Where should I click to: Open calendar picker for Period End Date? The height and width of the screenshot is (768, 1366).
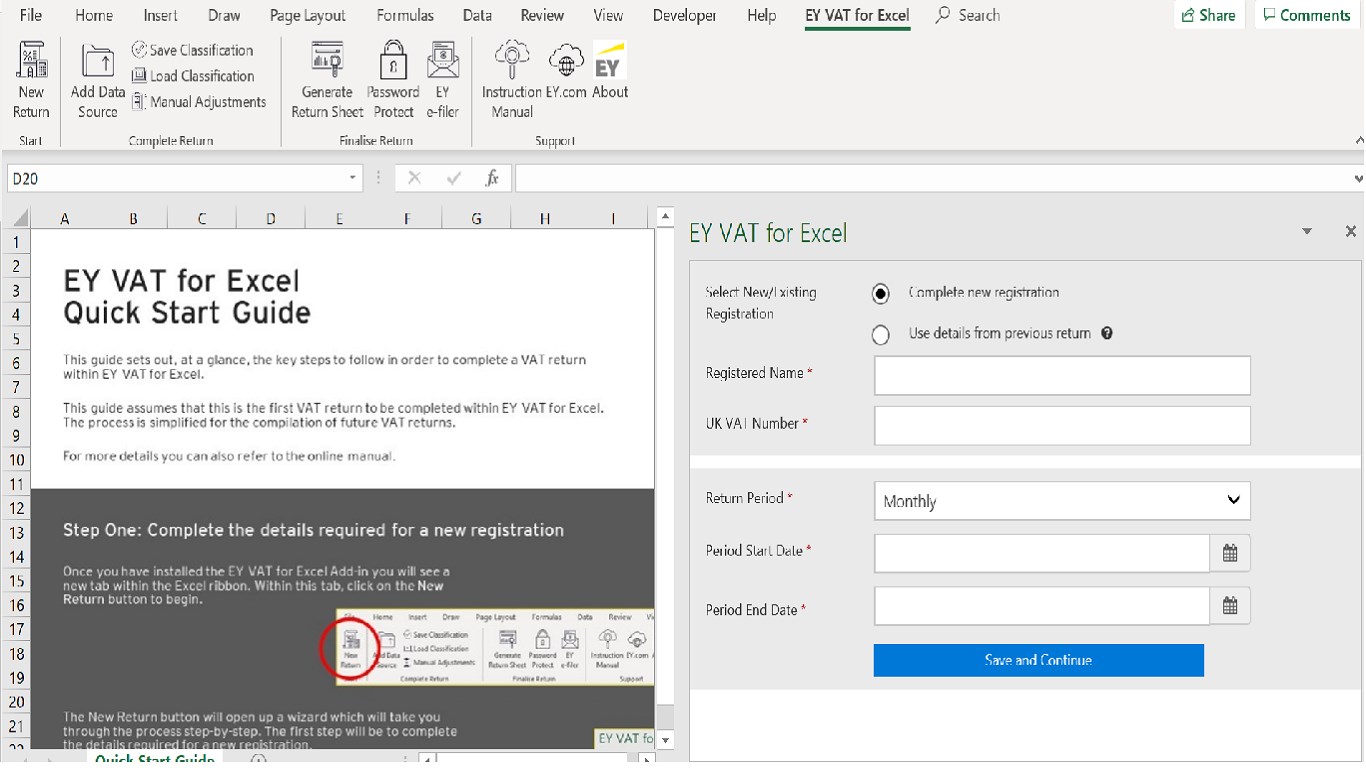(x=1230, y=606)
